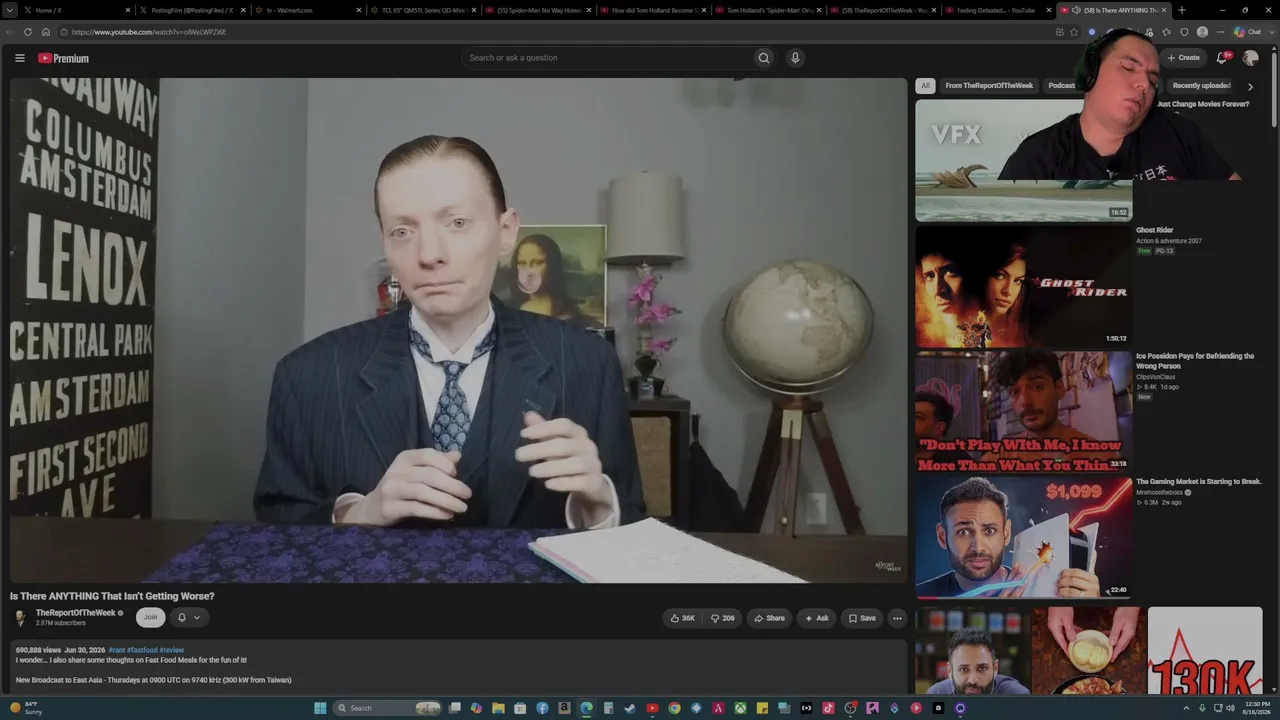This screenshot has width=1280, height=720.
Task: Click 'The Gaming Market is Starting to Break' title
Action: click(x=1198, y=482)
